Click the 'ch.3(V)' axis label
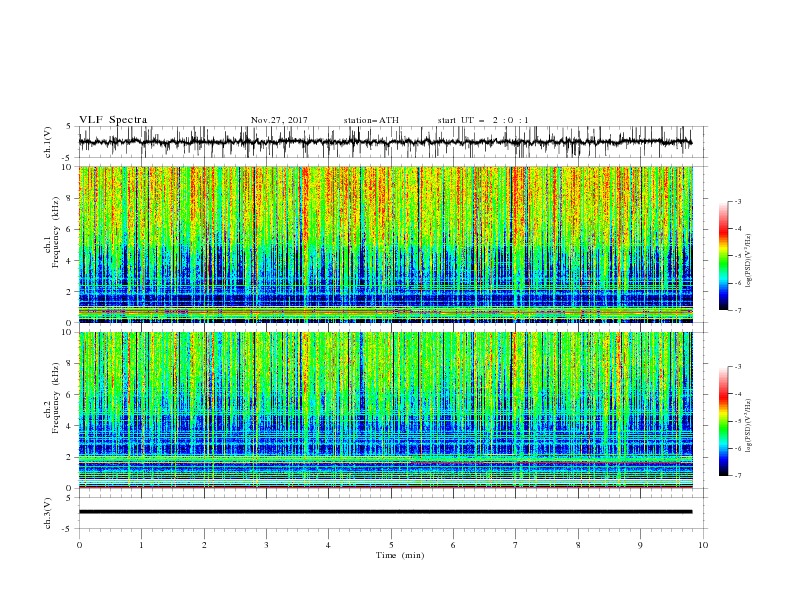This screenshot has height=612, width=792. pos(48,513)
